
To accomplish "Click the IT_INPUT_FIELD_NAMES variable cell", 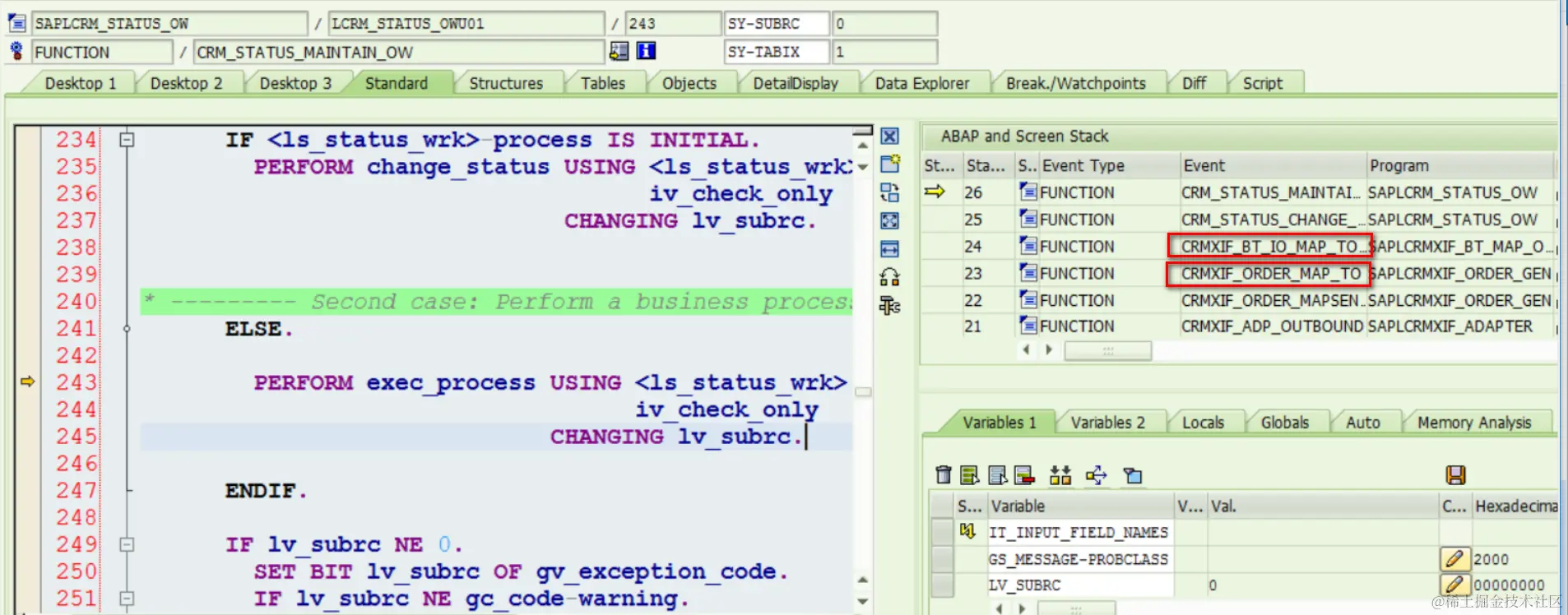I will pyautogui.click(x=1080, y=533).
